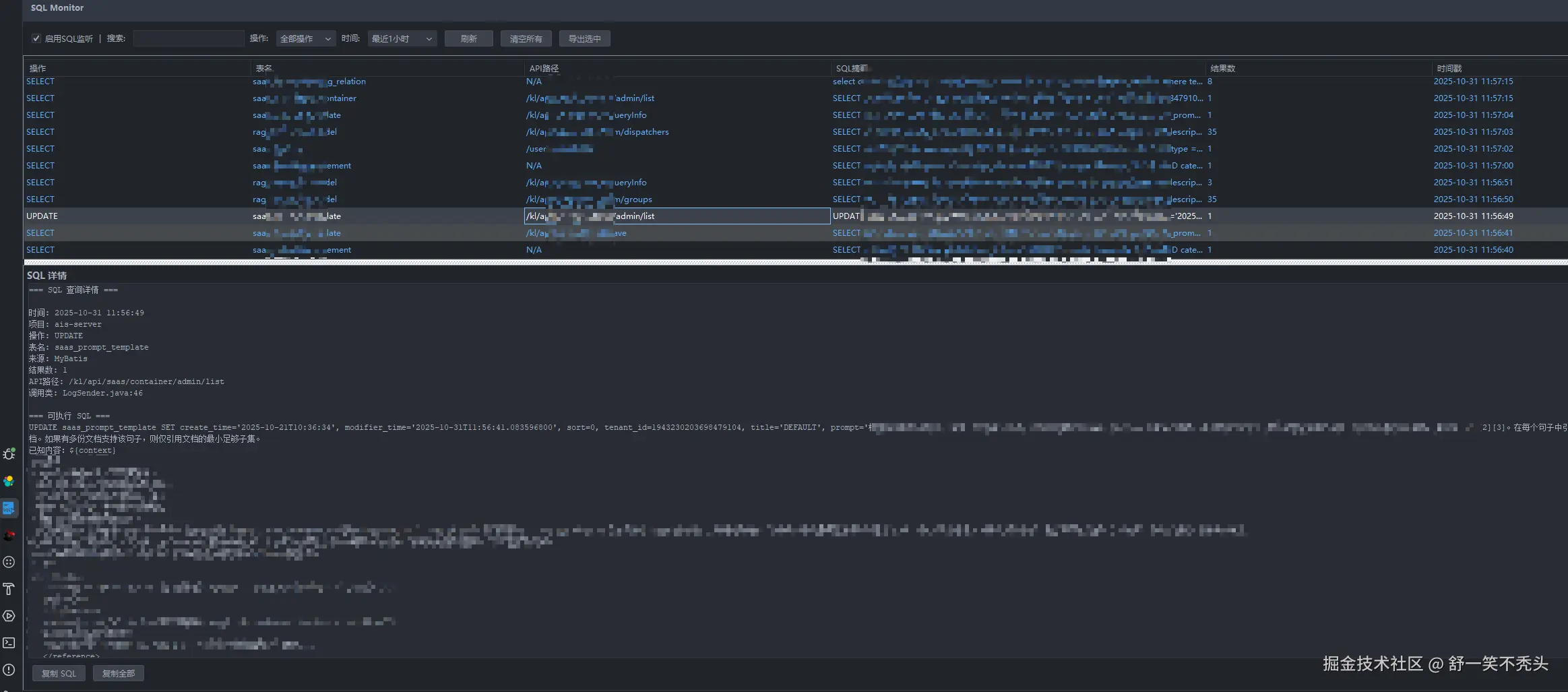Click the 来源: MyBatis detail line

point(58,358)
